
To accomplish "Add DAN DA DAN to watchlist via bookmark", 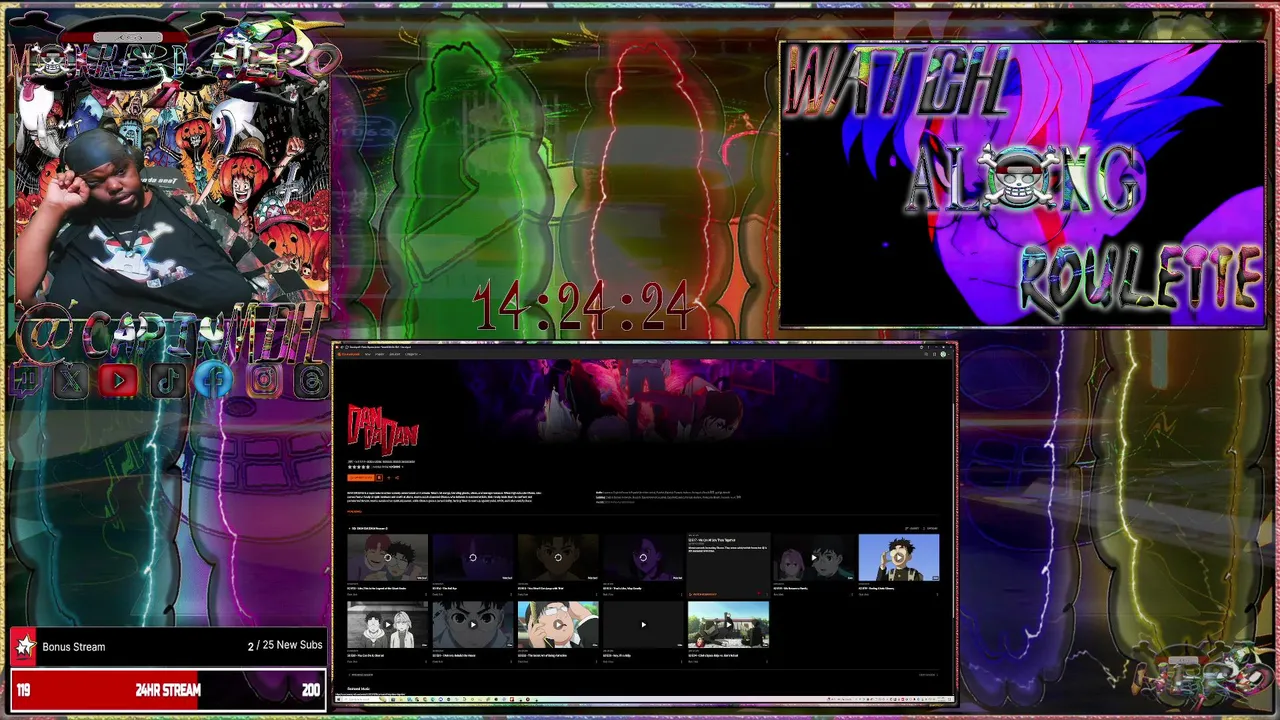I will pyautogui.click(x=379, y=477).
